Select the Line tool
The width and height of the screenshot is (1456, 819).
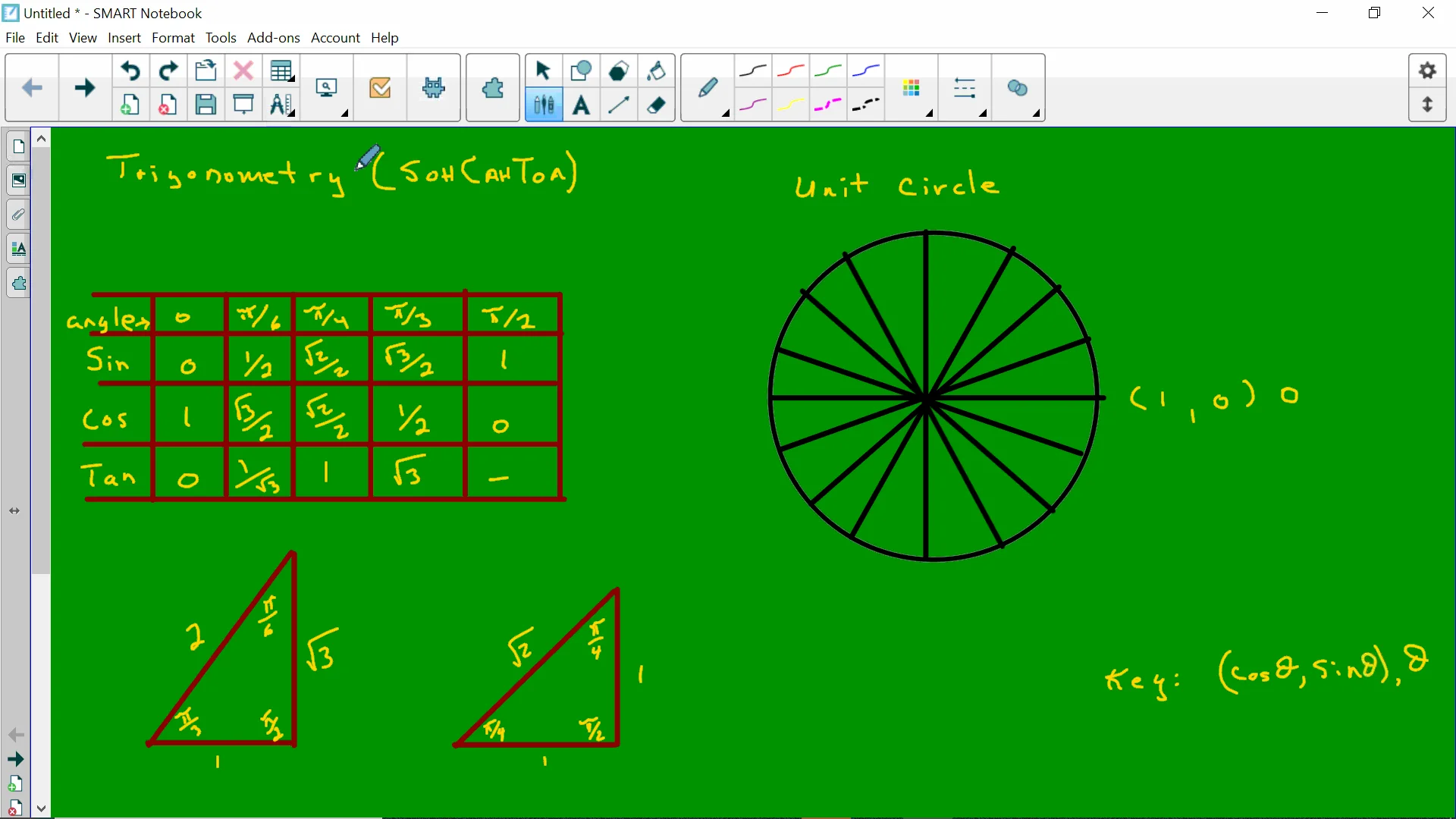point(619,105)
